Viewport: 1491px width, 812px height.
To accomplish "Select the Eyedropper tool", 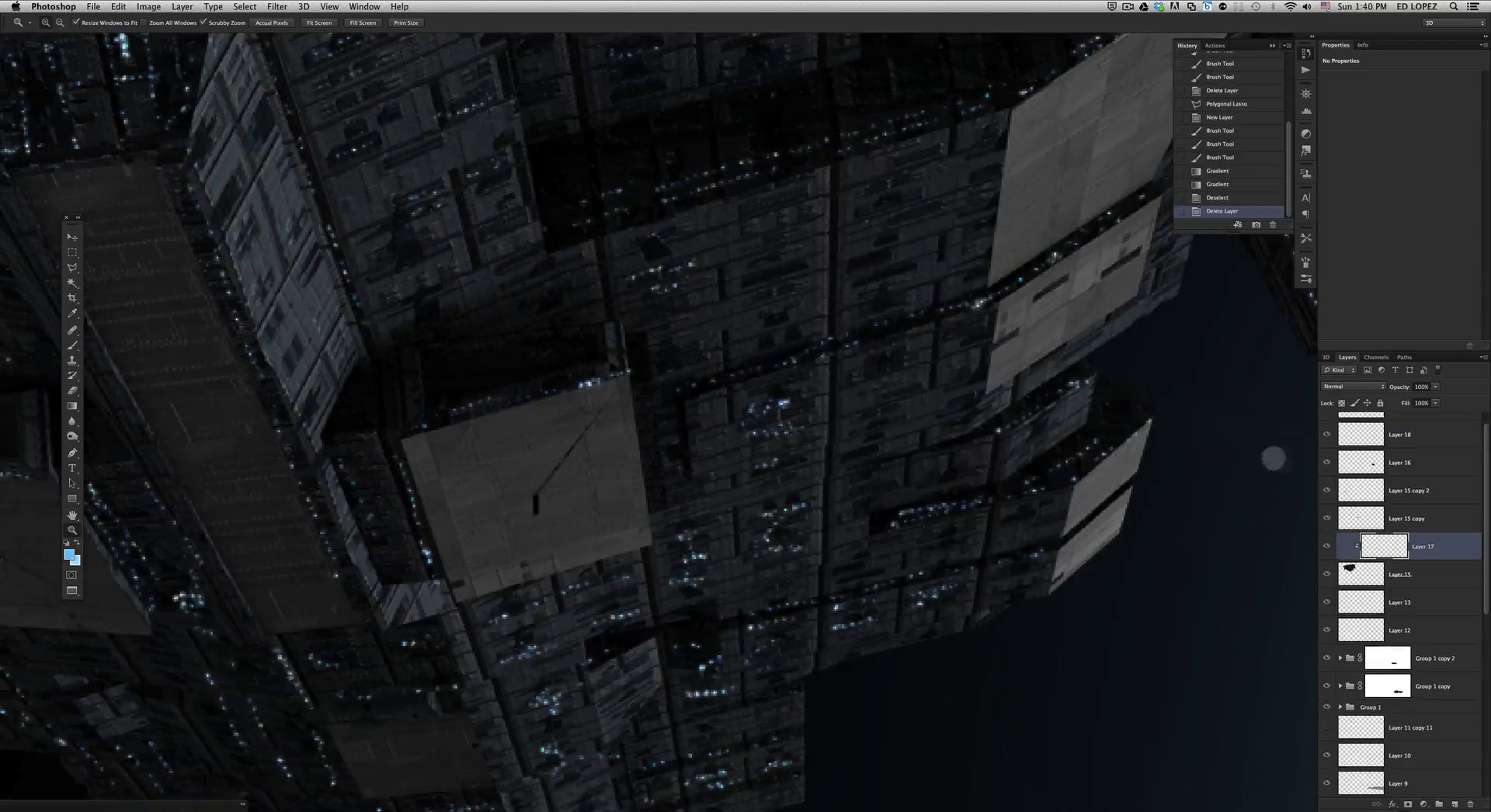I will click(72, 314).
